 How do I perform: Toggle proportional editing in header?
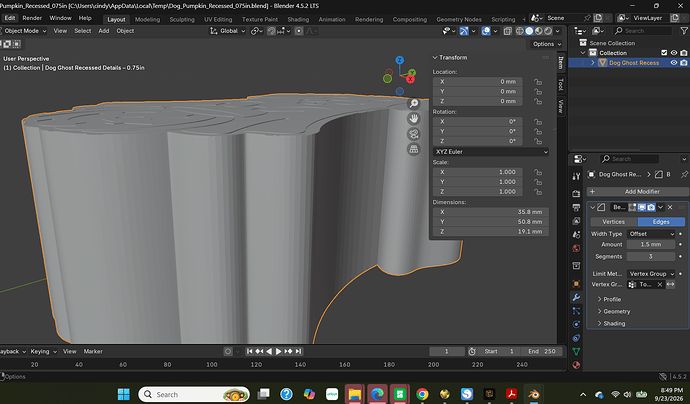click(299, 31)
